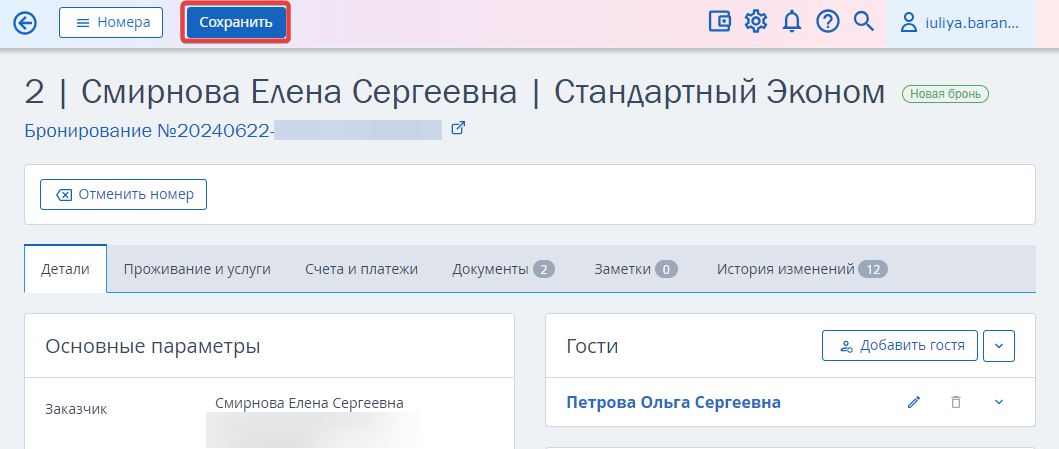The image size is (1059, 449).
Task: Click the Стандартный Эконом page title
Action: point(719,93)
